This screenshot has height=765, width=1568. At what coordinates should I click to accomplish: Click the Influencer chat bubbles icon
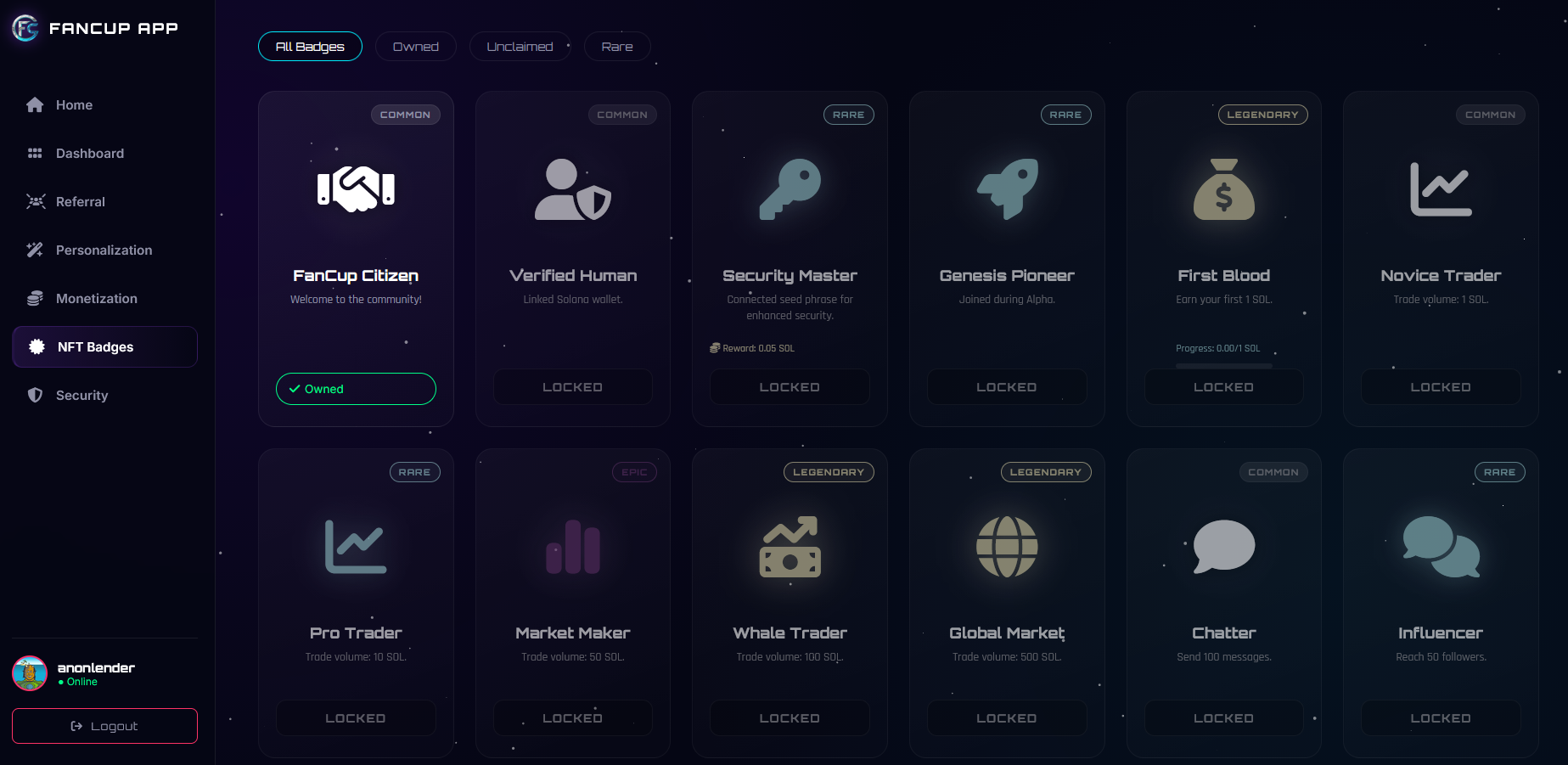[1441, 547]
